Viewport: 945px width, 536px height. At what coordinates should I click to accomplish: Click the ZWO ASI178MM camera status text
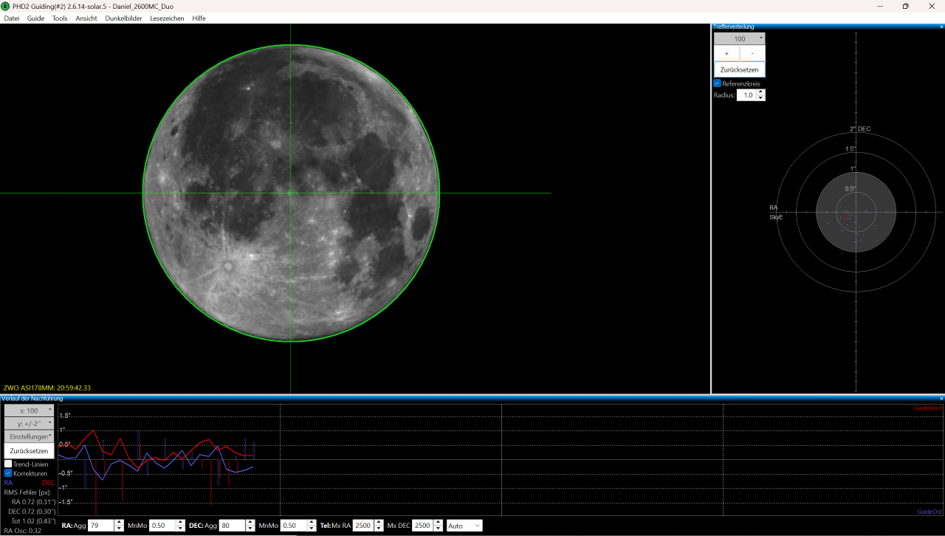tap(47, 388)
